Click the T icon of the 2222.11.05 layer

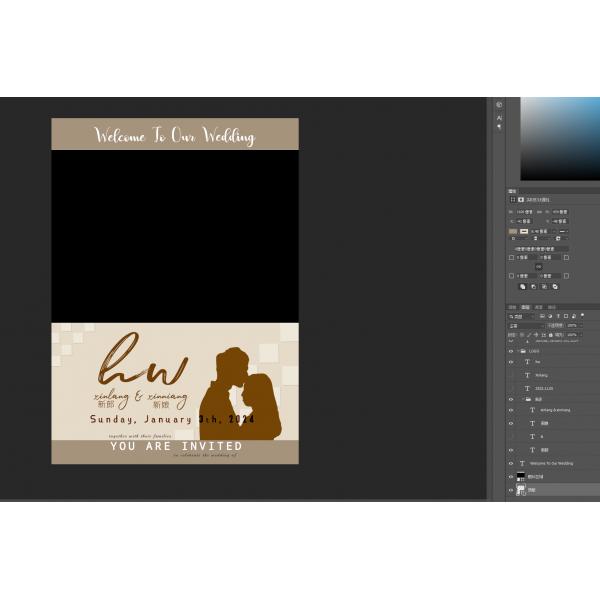point(527,388)
